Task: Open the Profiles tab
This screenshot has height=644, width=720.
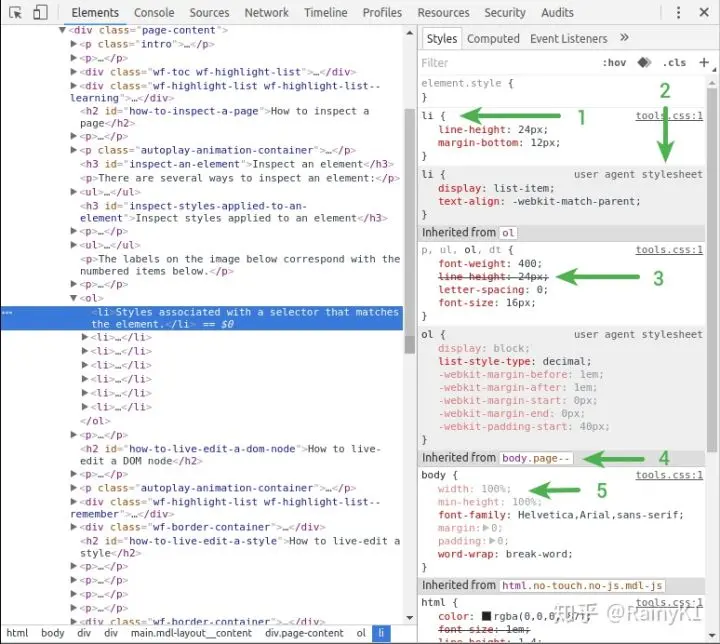Action: [x=382, y=12]
